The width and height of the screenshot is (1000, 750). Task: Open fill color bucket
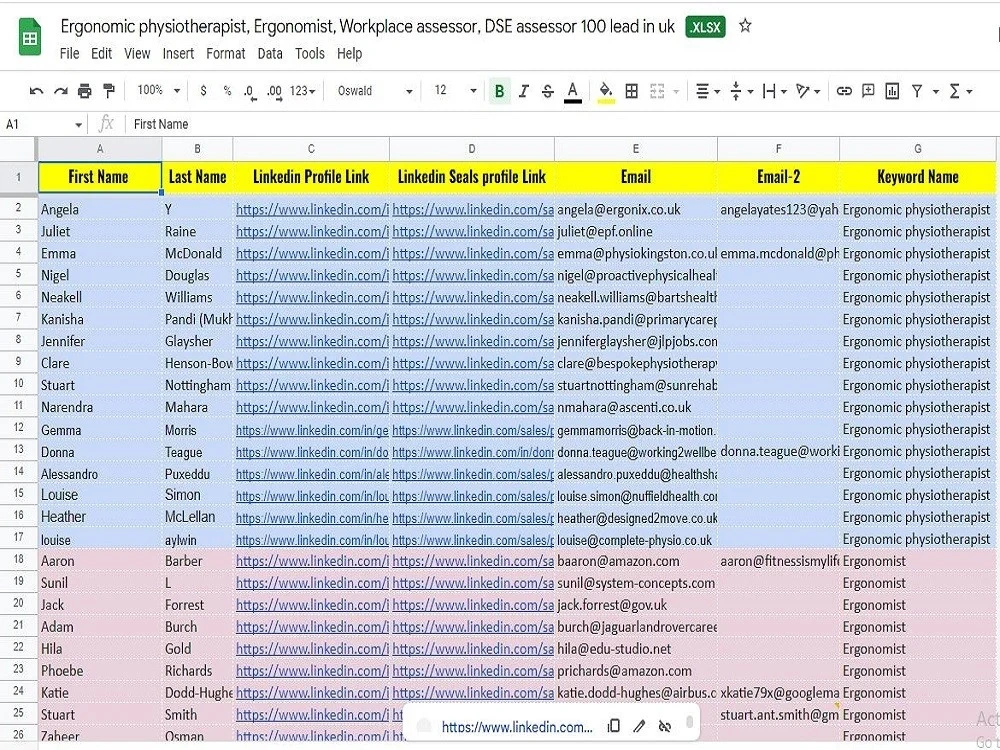[606, 92]
